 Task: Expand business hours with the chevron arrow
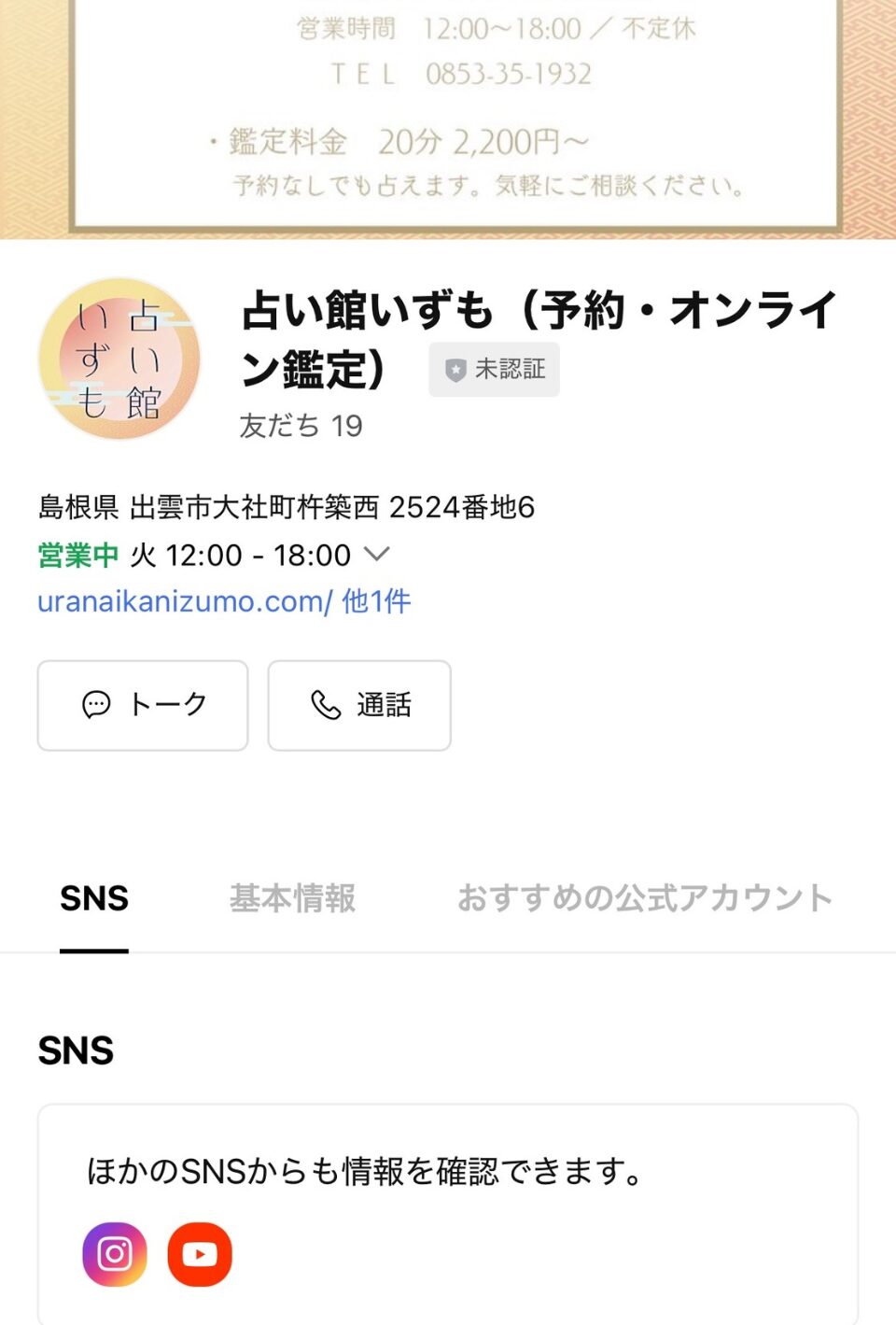[x=376, y=554]
